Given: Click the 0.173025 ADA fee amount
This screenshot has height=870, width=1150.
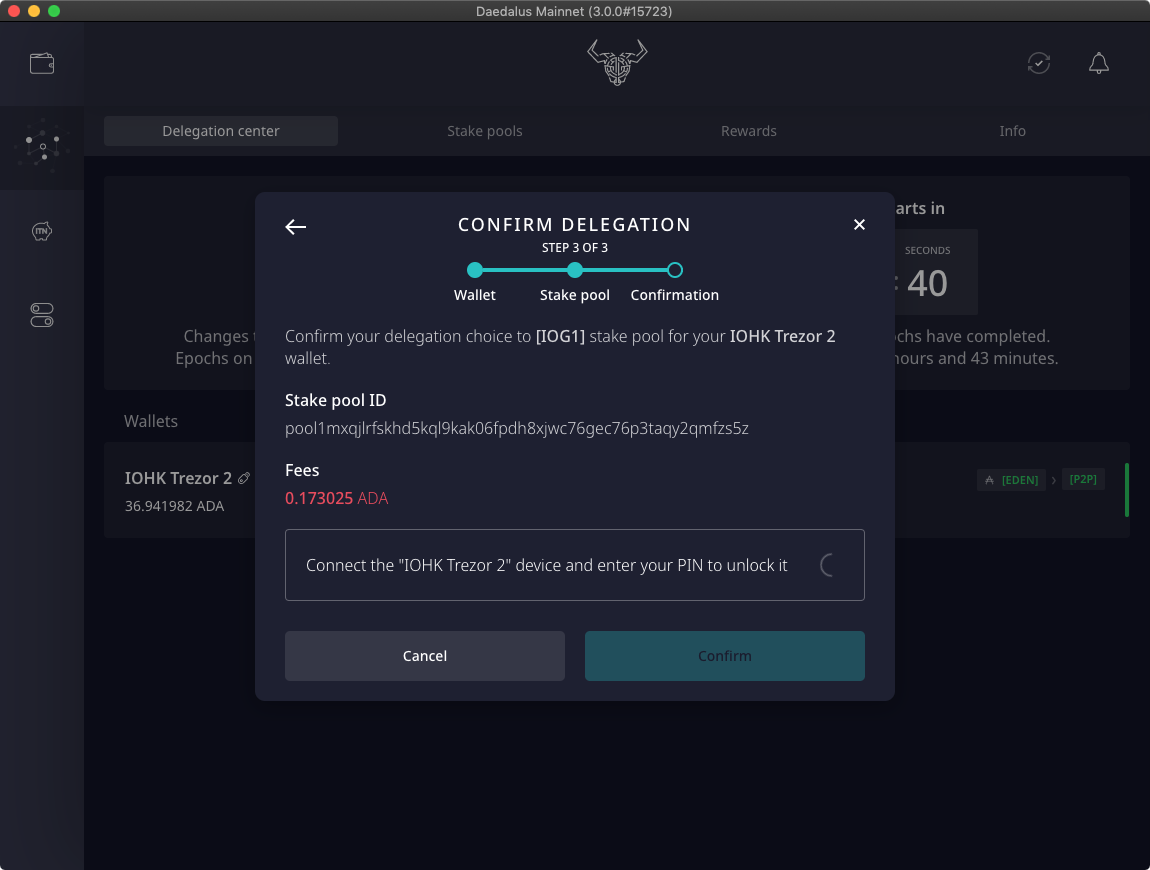Looking at the screenshot, I should click(x=337, y=498).
